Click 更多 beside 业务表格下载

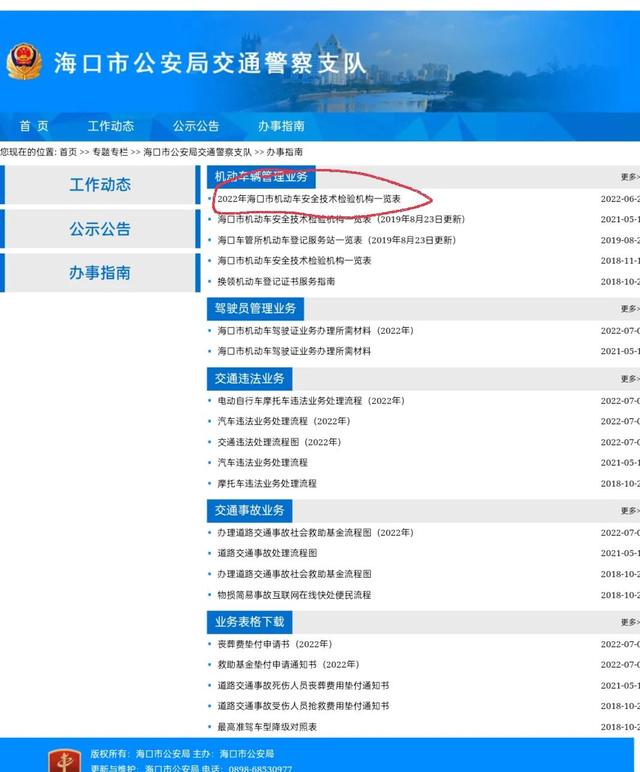coord(630,622)
